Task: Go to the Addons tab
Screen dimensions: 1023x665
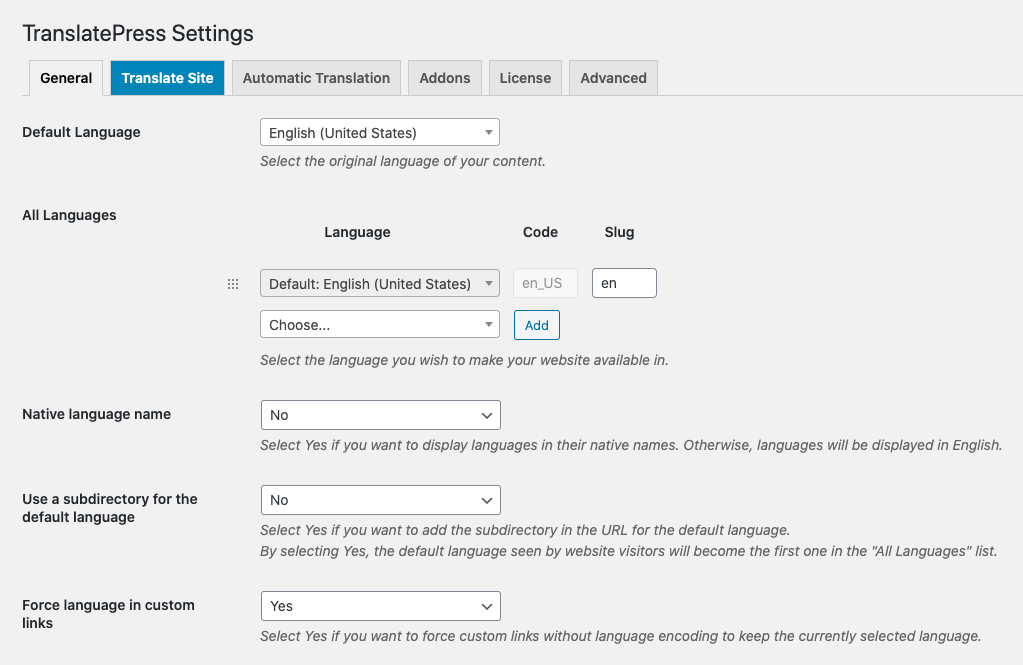Action: (445, 78)
